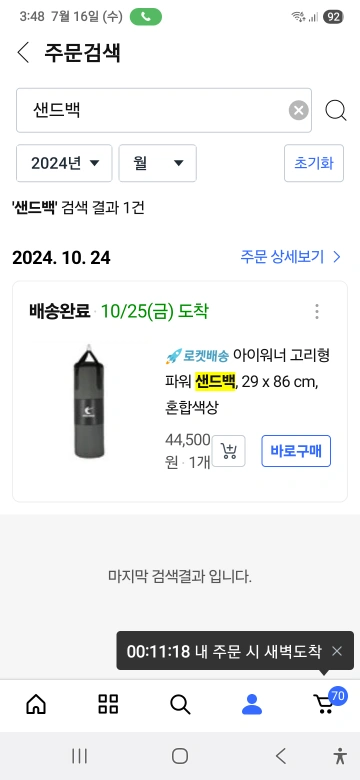Clear the 샌드백 search text
Screen dimensions: 360x780
[298, 110]
